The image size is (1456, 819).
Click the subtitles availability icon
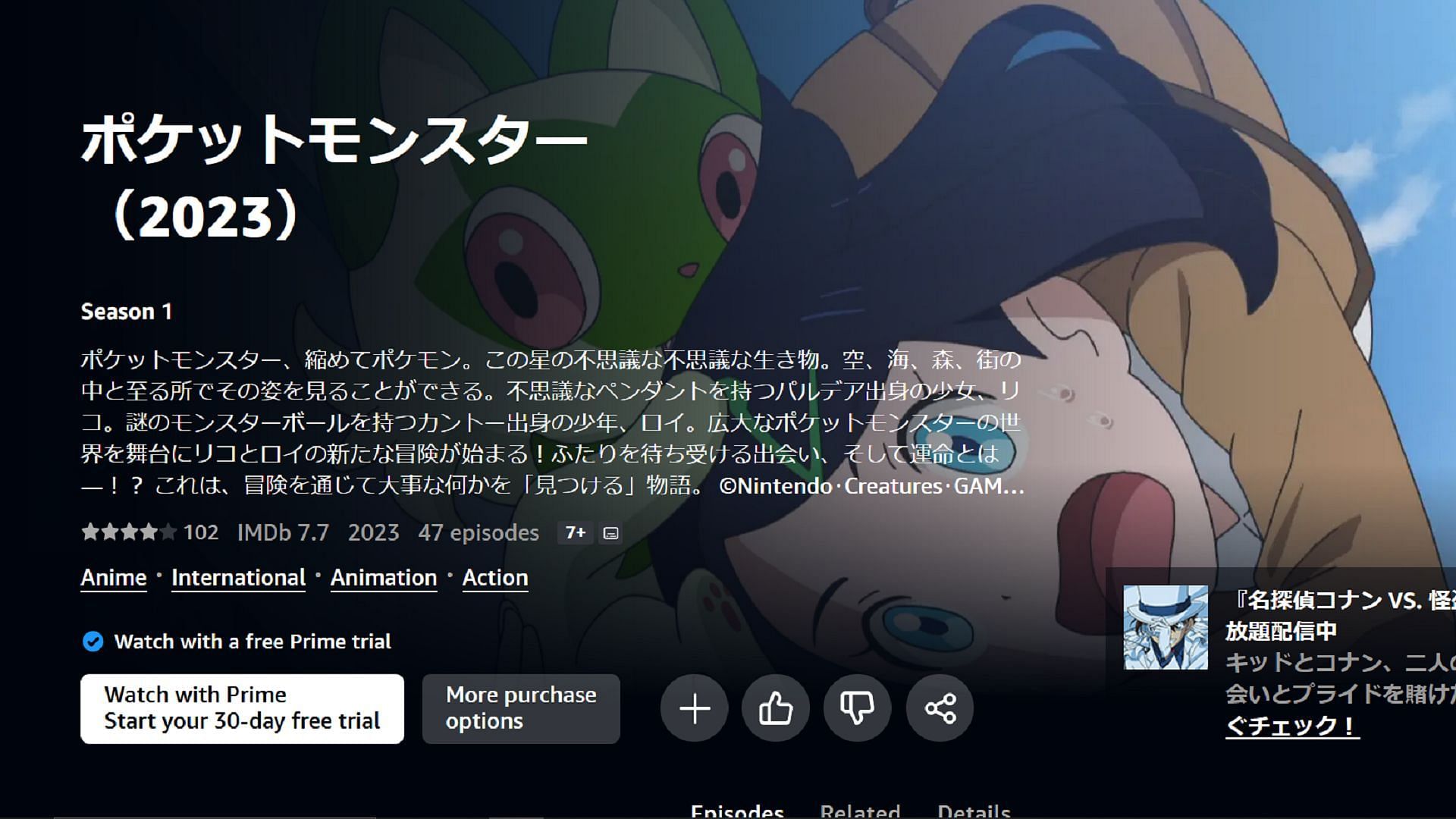[x=611, y=534]
